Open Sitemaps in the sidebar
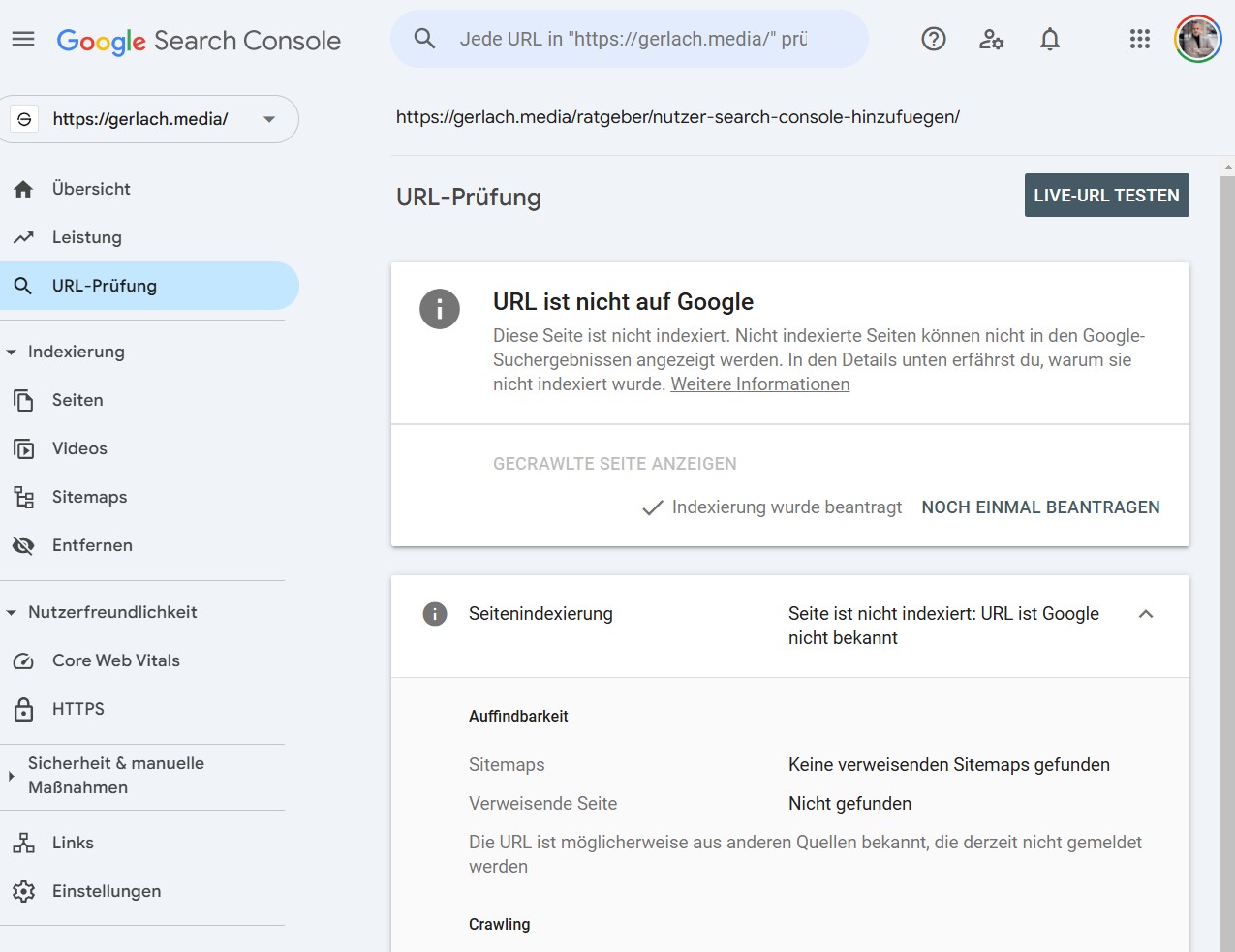The height and width of the screenshot is (952, 1235). [x=89, y=497]
